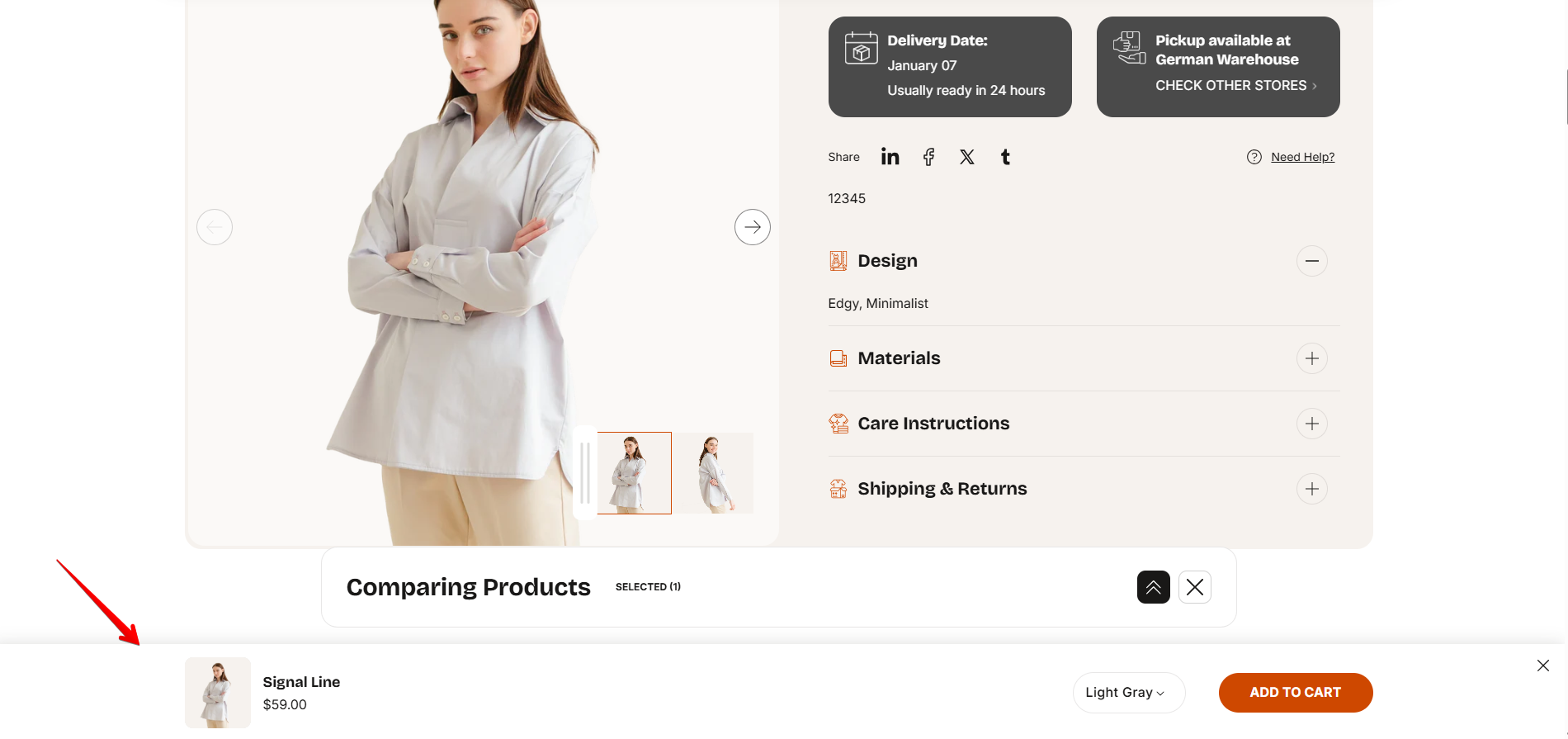Select the first product thumbnail image

(634, 473)
